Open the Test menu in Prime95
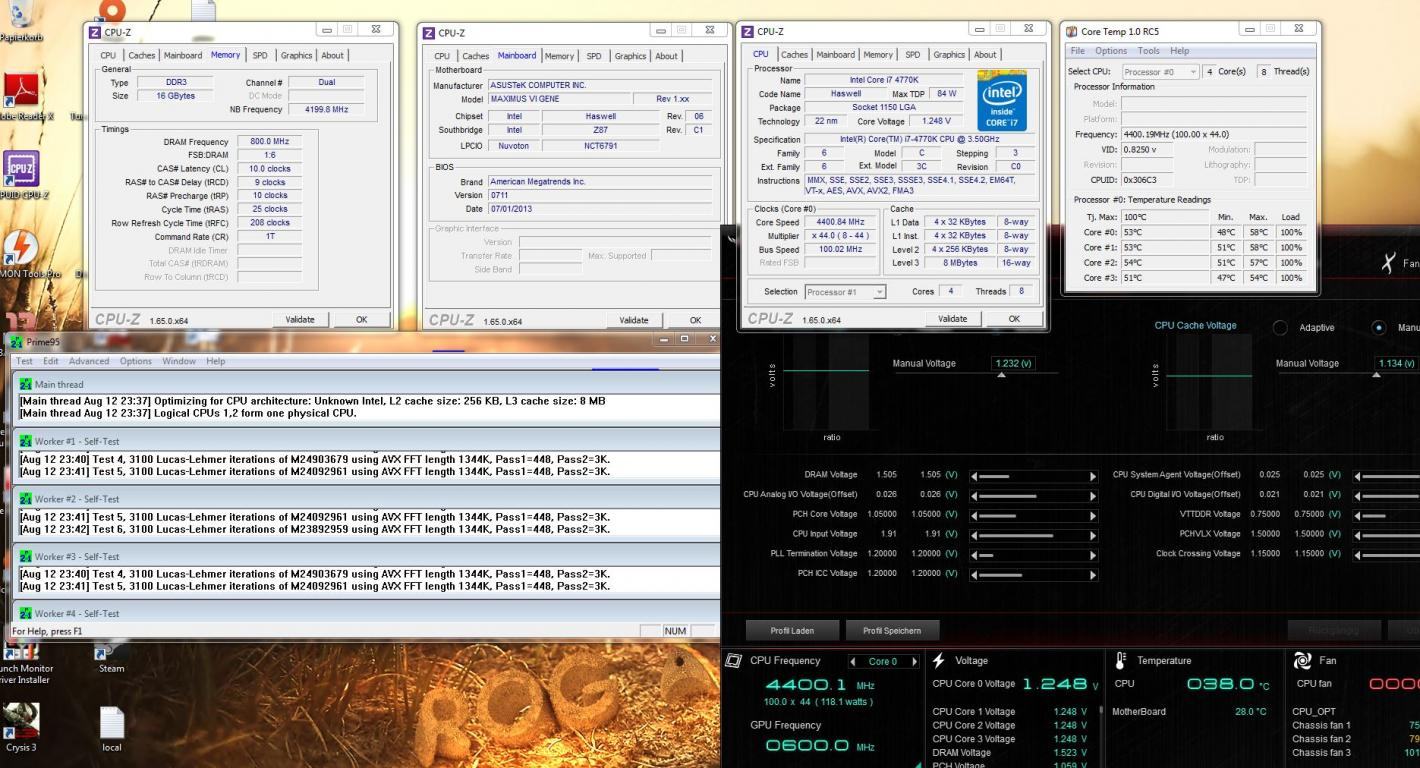 coord(24,361)
